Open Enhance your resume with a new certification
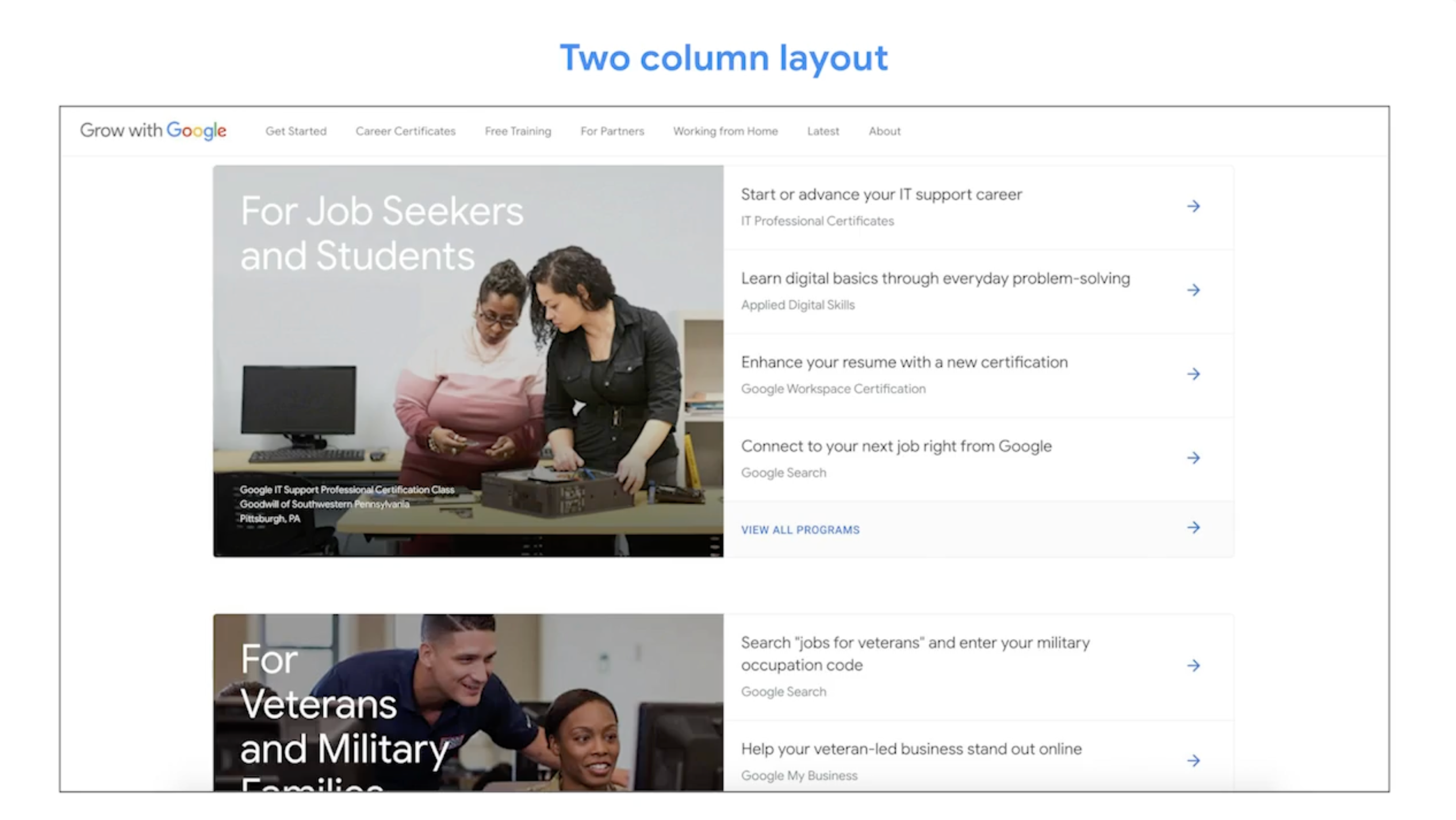Screen dimensions: 1456x820 (904, 363)
